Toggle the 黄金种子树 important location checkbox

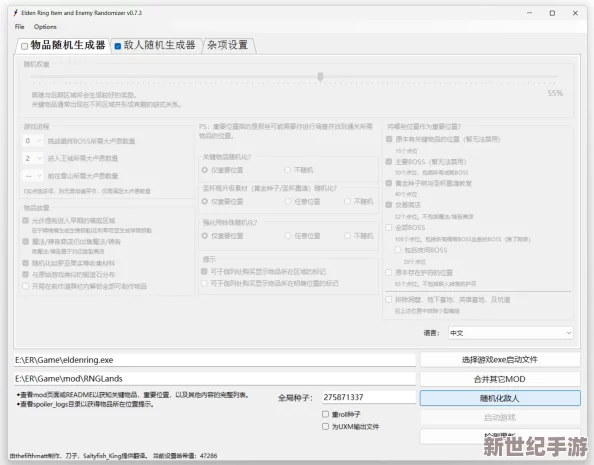pyautogui.click(x=389, y=183)
